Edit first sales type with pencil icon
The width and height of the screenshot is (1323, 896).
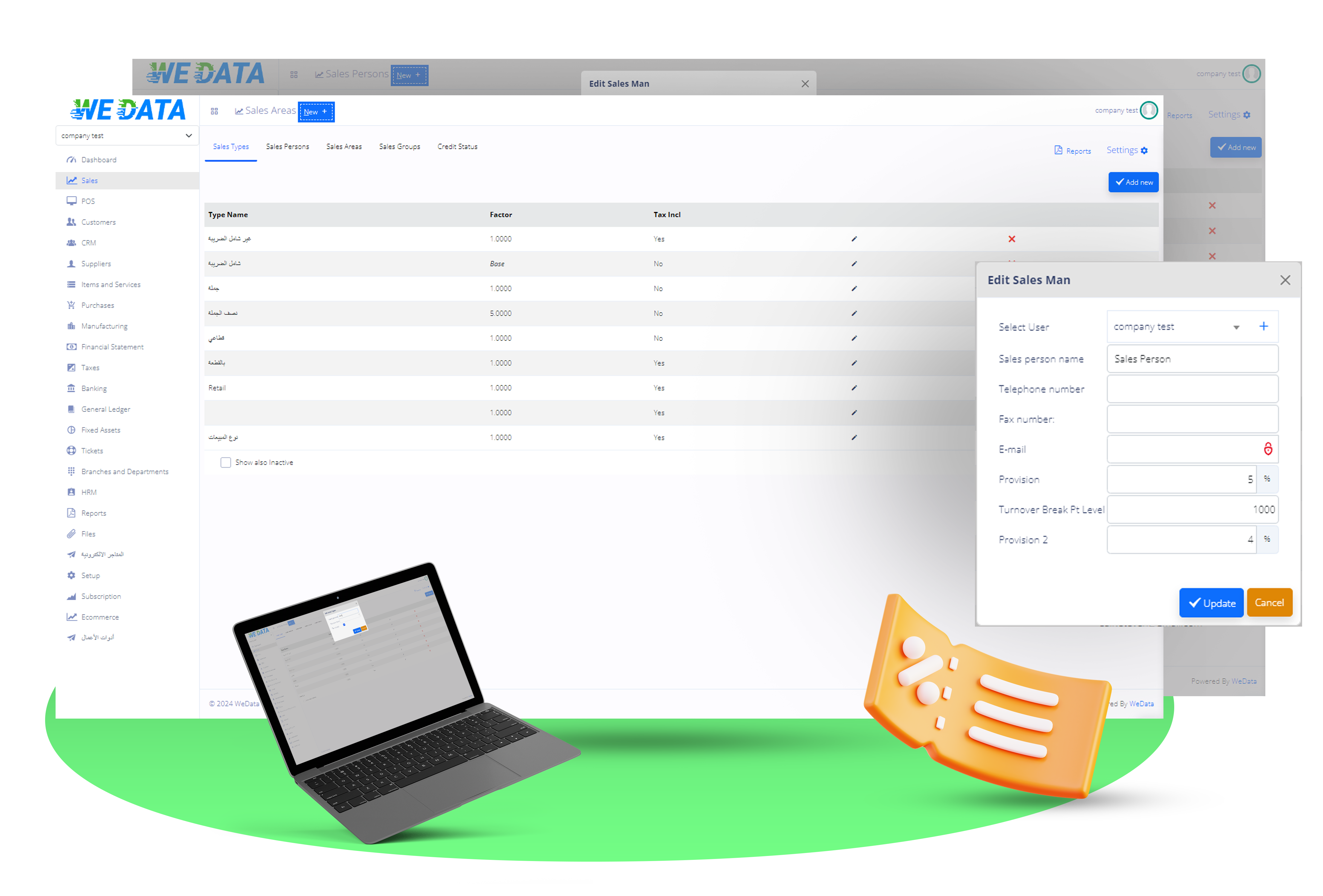point(854,239)
